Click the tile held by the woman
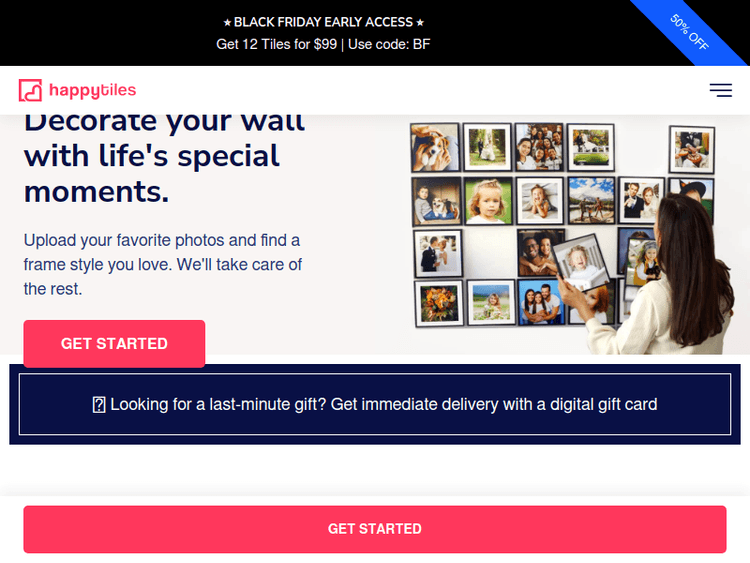This screenshot has width=750, height=563. 581,262
